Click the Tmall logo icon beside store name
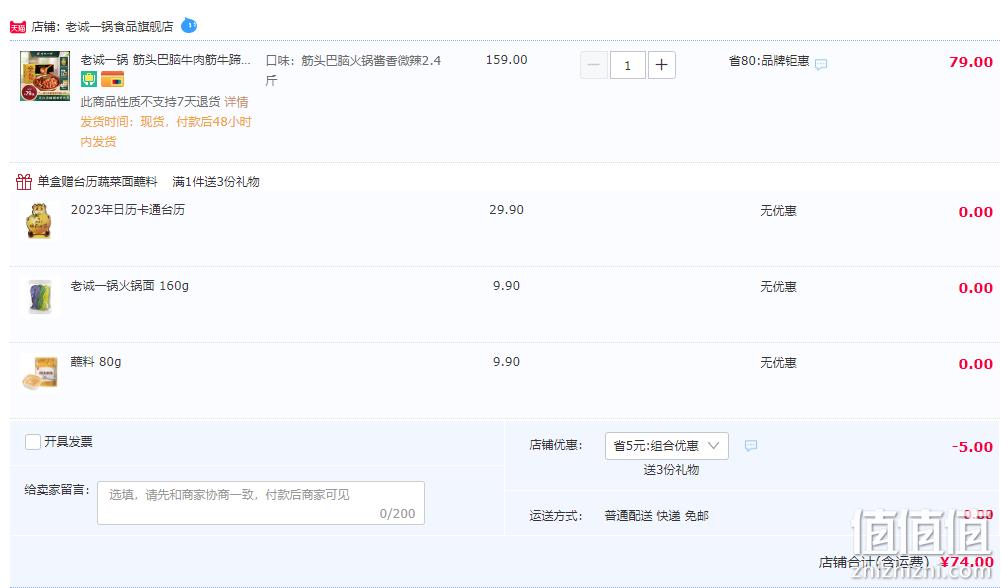 [18, 27]
